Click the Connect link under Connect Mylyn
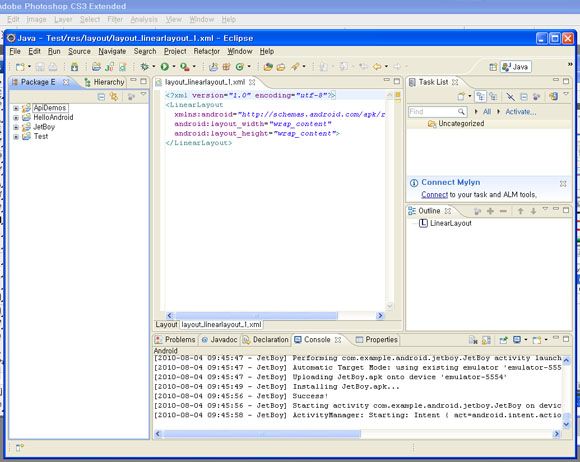The width and height of the screenshot is (580, 462). point(434,194)
